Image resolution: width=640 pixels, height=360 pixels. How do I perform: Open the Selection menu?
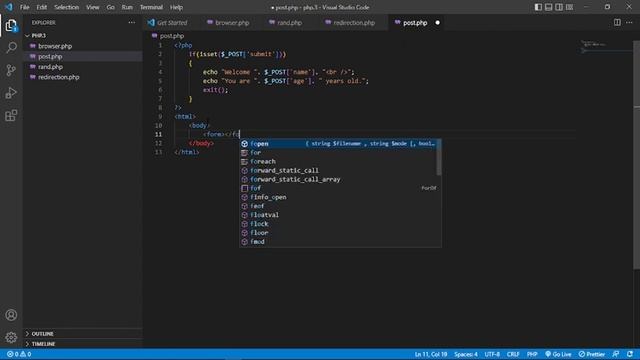pyautogui.click(x=67, y=7)
